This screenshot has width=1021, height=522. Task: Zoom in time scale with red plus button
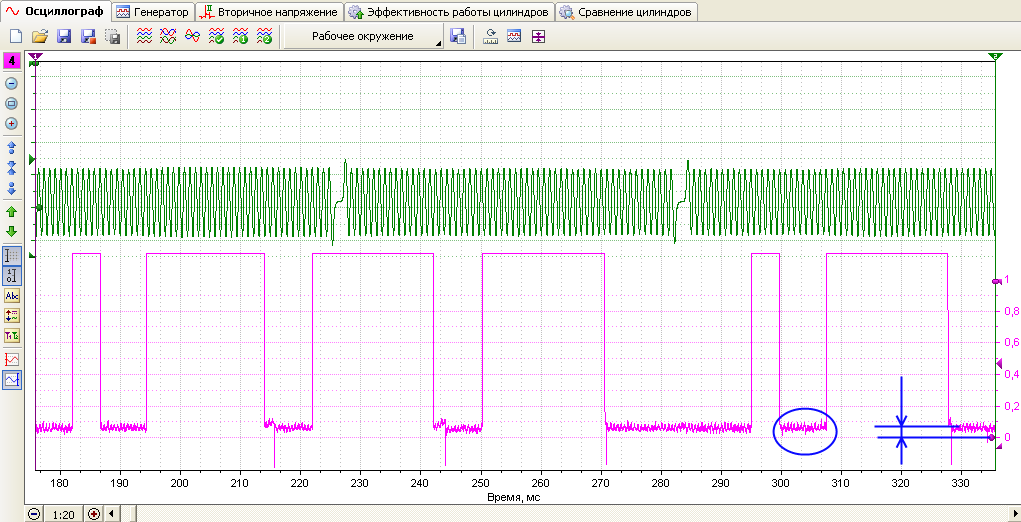(x=94, y=514)
